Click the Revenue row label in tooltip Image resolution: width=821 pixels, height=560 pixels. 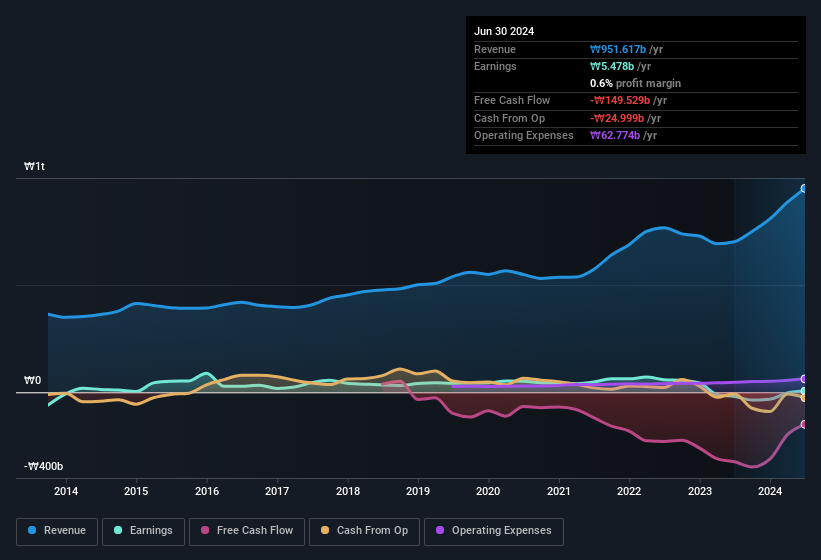495,49
